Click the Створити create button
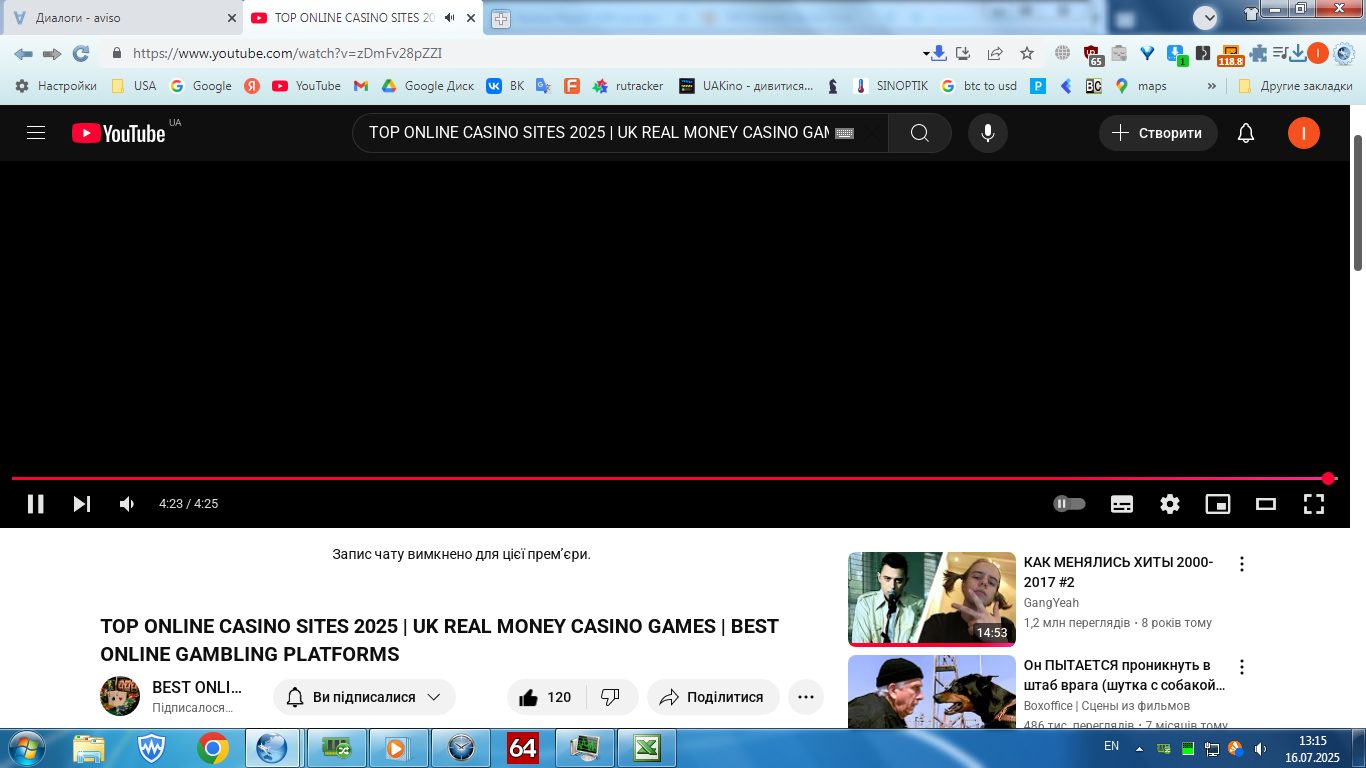The height and width of the screenshot is (768, 1366). click(1158, 133)
